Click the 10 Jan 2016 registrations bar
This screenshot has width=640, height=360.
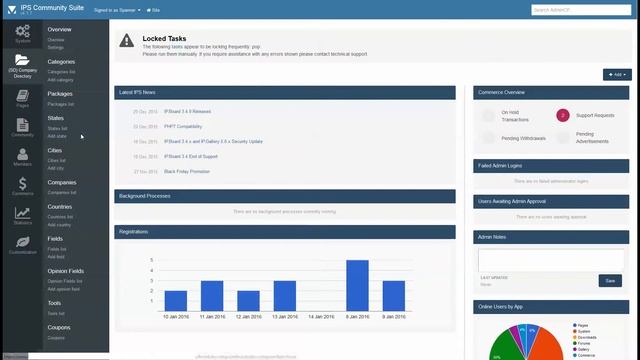[x=176, y=301]
